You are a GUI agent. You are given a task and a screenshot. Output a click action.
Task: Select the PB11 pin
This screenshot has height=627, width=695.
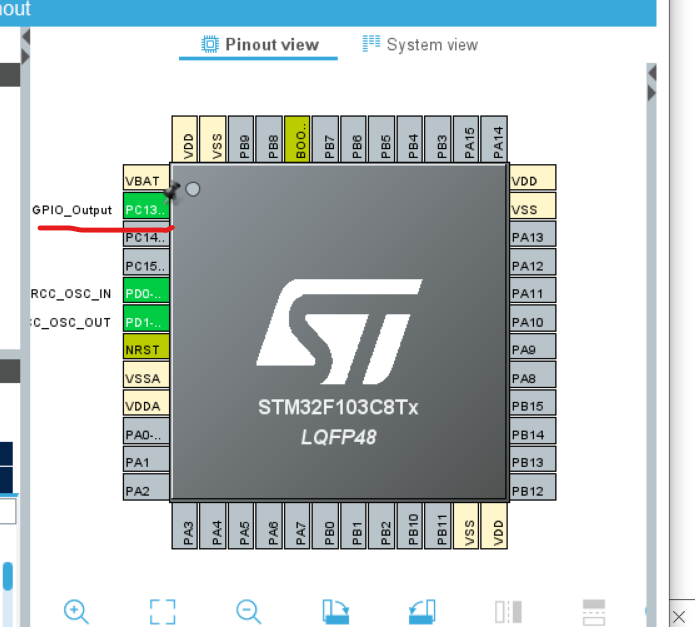click(438, 526)
